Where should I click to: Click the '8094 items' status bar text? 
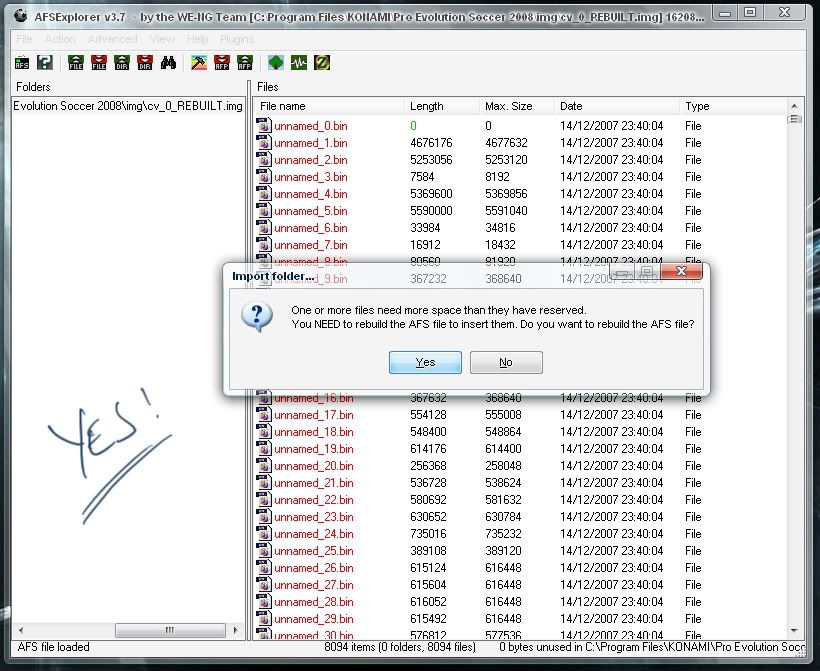point(400,647)
